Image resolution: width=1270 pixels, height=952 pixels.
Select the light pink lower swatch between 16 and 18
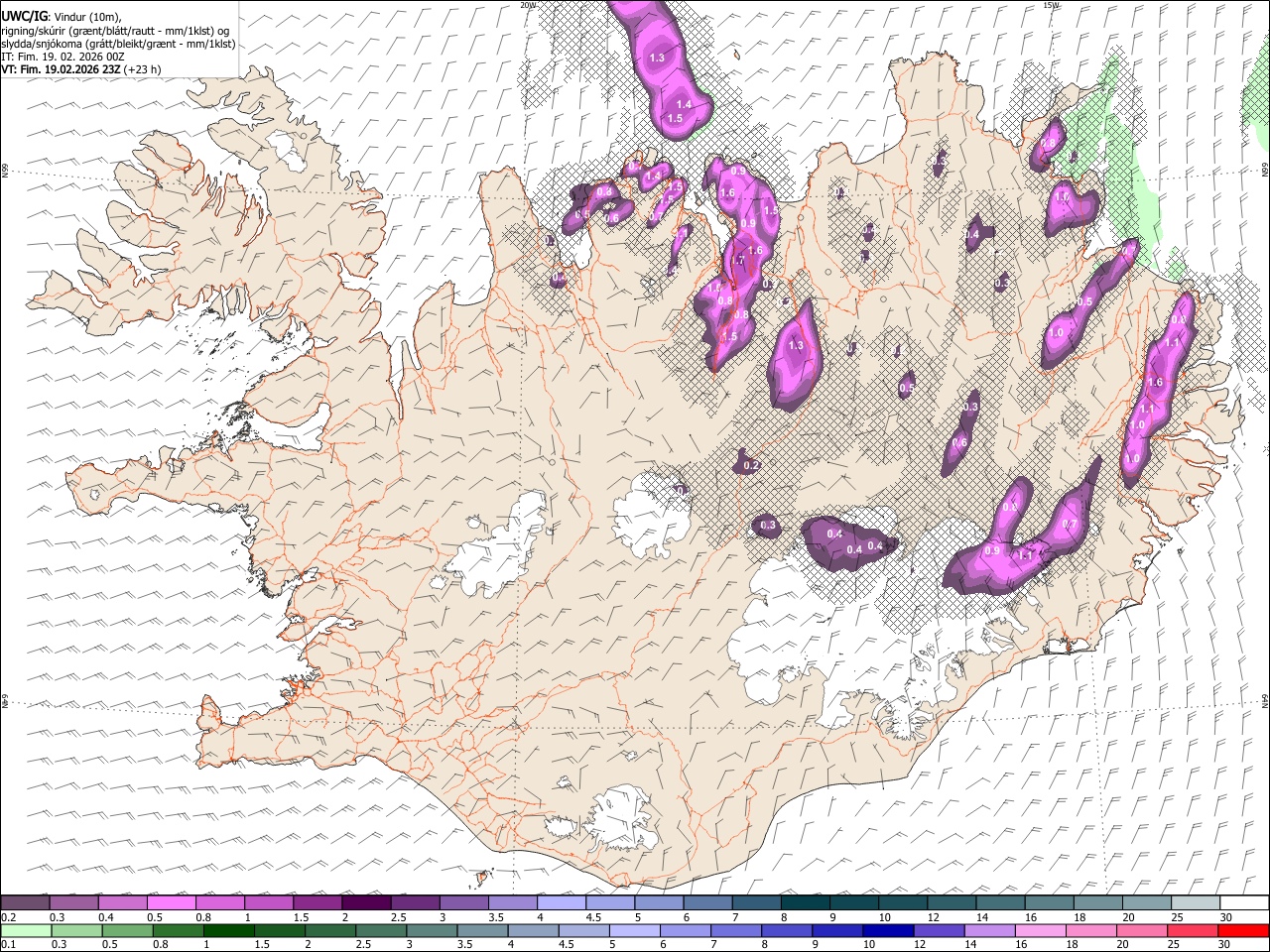pyautogui.click(x=1041, y=930)
